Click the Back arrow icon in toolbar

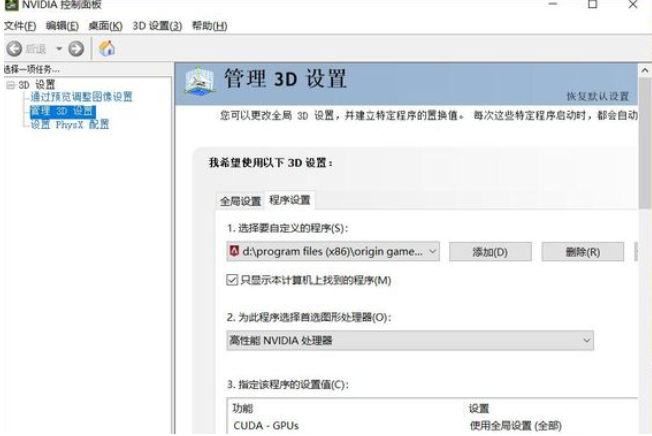14,49
